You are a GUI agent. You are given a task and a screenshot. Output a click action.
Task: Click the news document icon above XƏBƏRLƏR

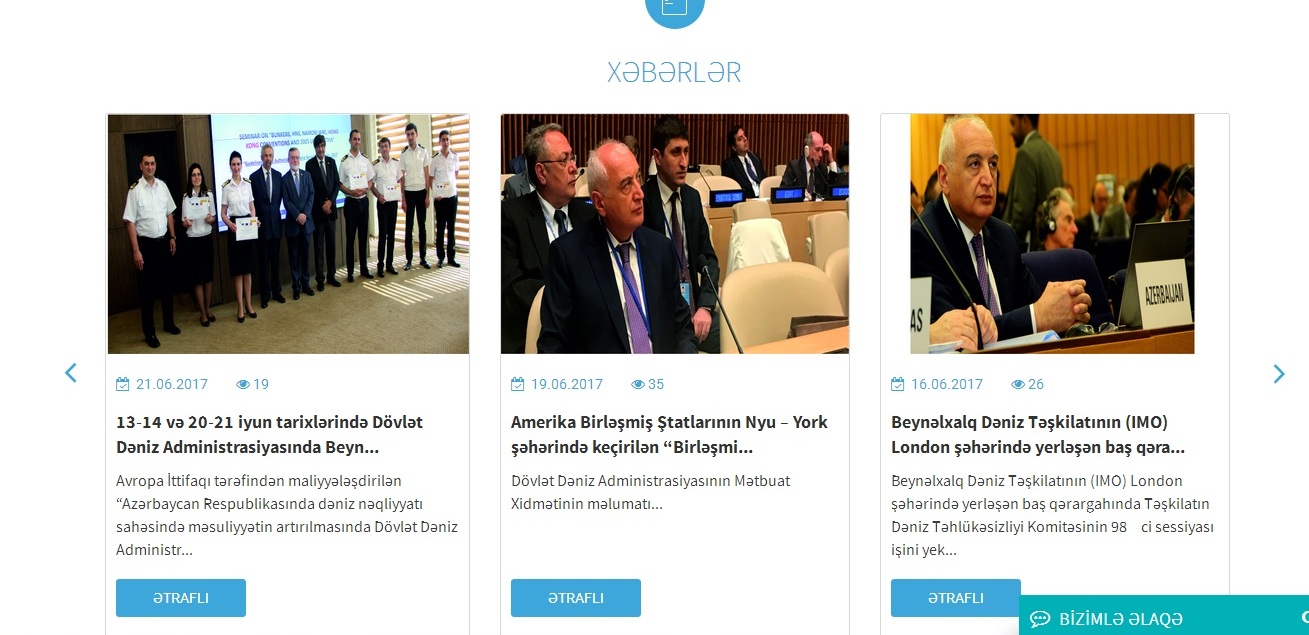[x=675, y=9]
